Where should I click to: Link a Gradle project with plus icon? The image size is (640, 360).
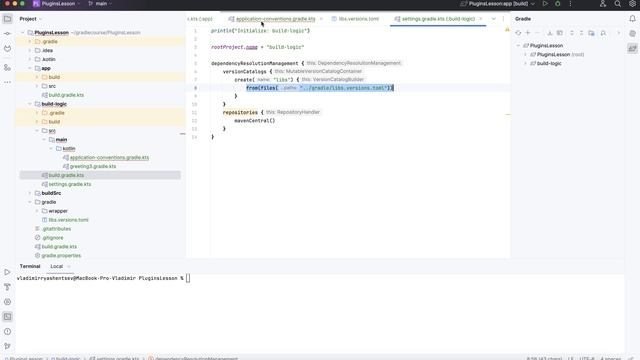tap(528, 33)
